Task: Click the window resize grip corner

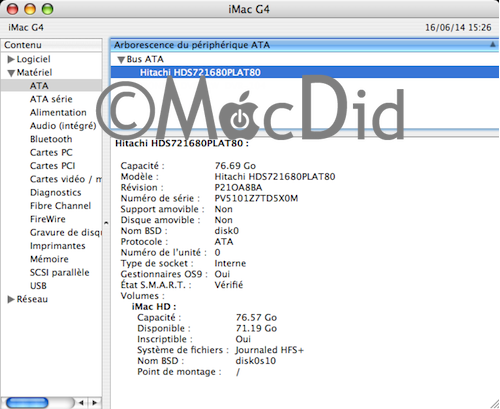Action: pos(494,403)
